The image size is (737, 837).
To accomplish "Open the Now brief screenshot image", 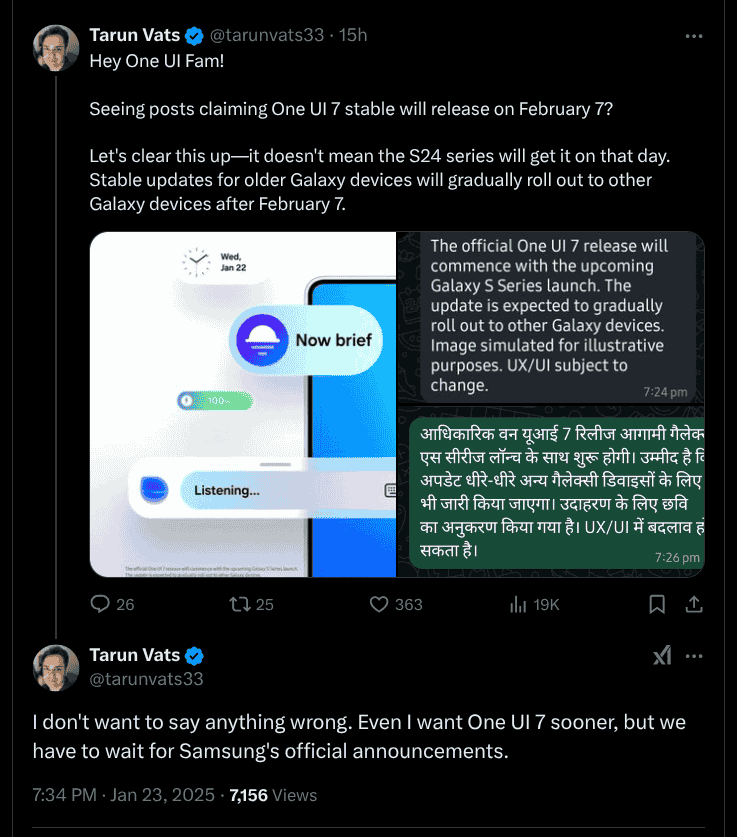I will pyautogui.click(x=243, y=405).
